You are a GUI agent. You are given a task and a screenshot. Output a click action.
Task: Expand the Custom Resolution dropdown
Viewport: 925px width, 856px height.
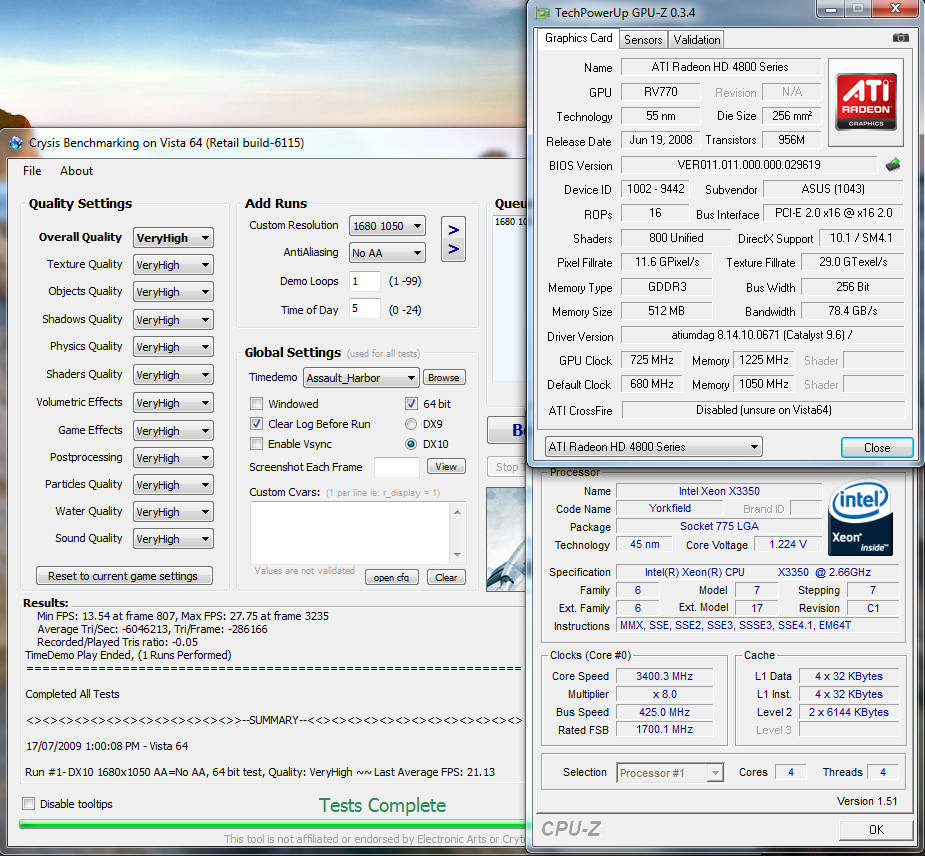[x=387, y=226]
